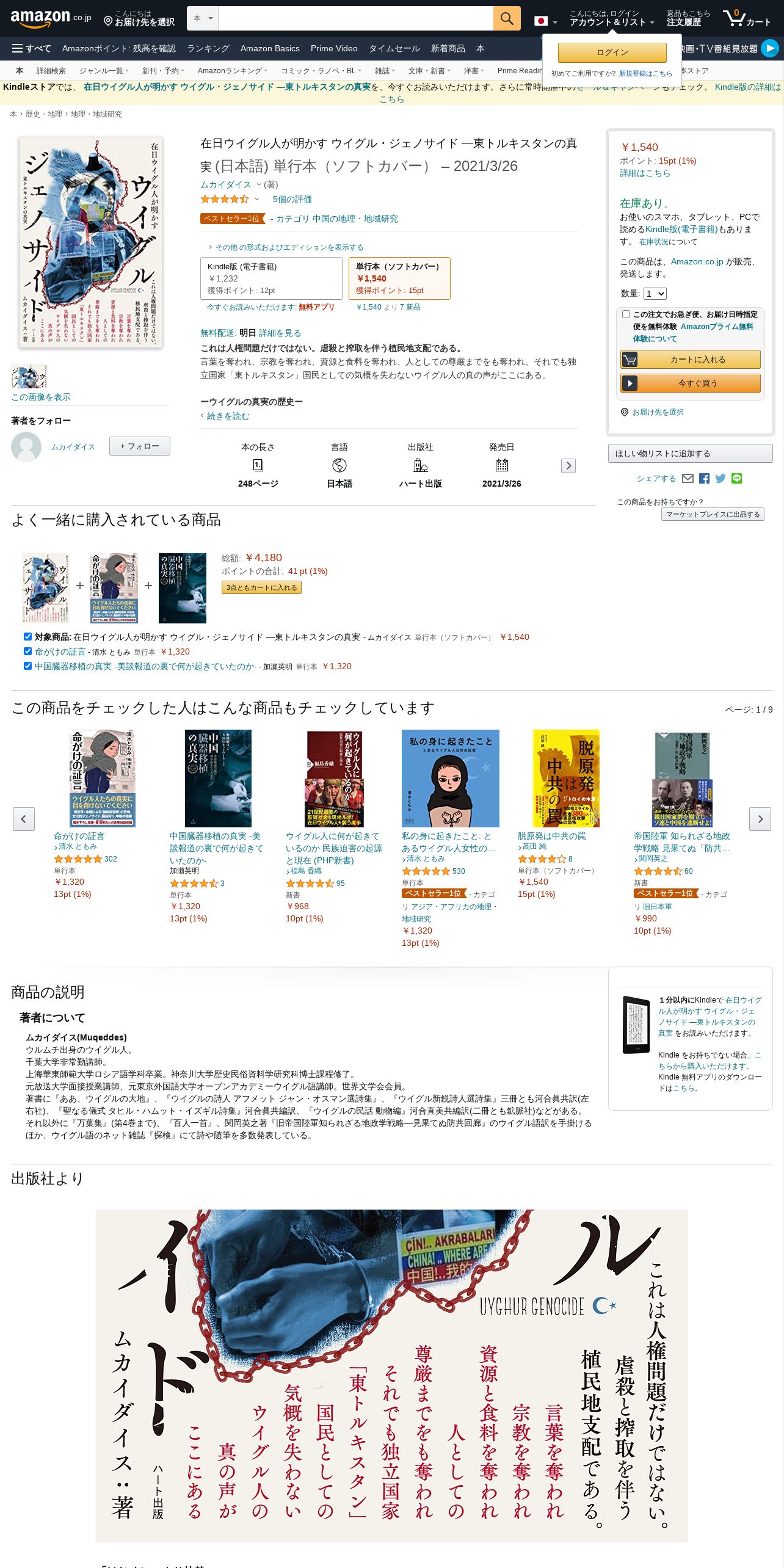This screenshot has height=1568, width=784.
Task: Share via LINE green icon
Action: tap(737, 479)
